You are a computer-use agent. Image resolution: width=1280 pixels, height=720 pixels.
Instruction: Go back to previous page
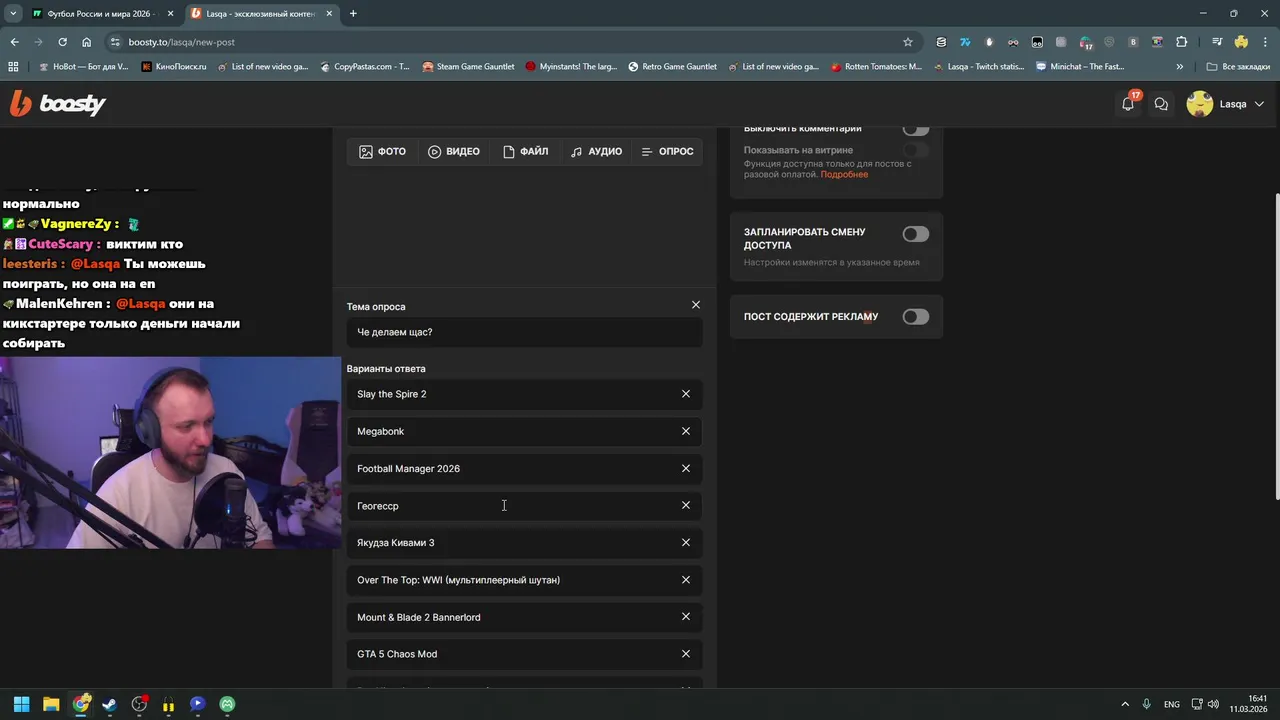click(14, 42)
